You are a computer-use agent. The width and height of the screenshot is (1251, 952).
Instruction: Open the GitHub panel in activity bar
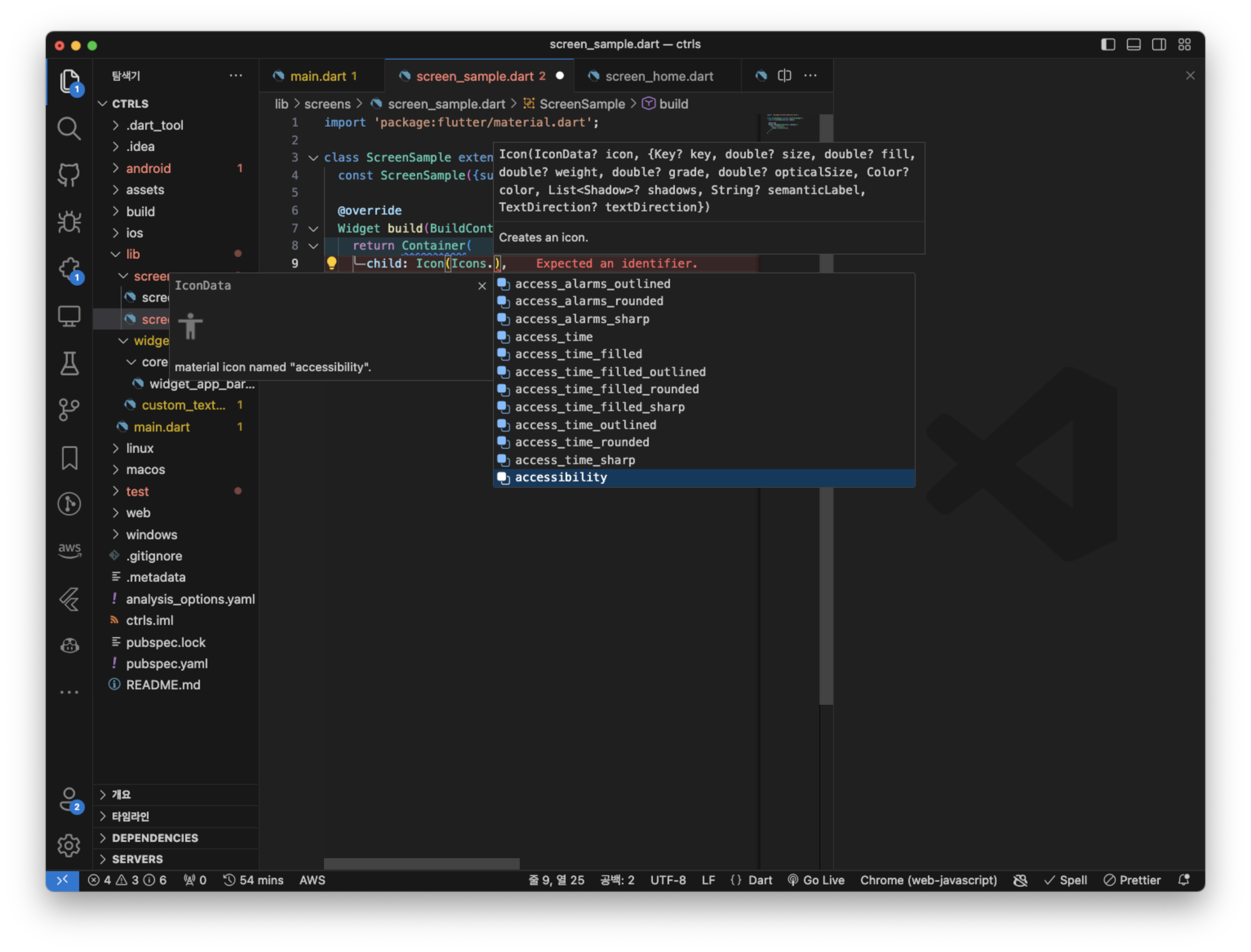(x=69, y=175)
